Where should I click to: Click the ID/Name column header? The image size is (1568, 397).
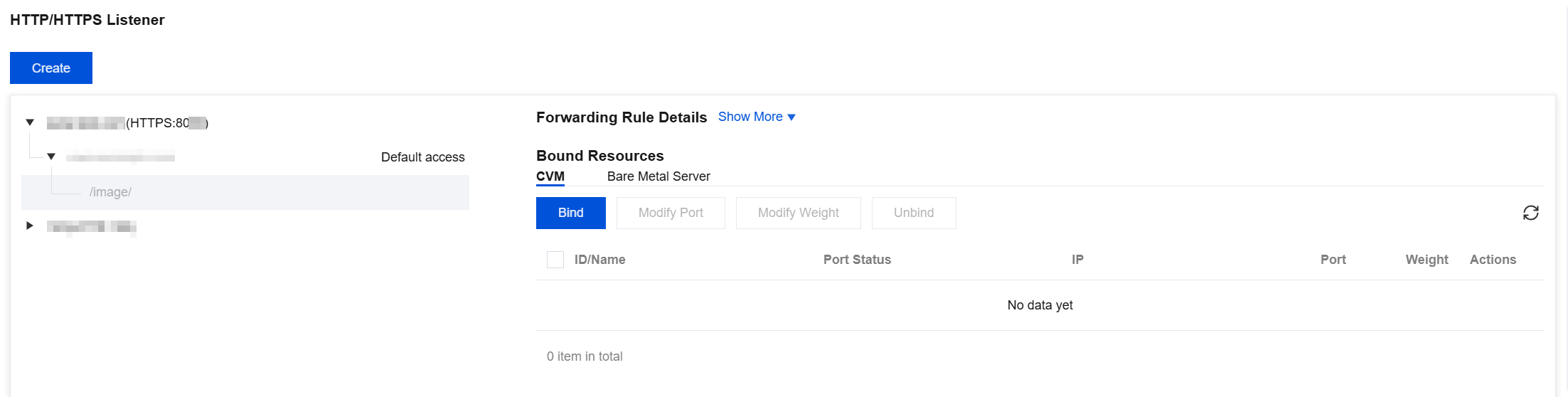coord(600,260)
